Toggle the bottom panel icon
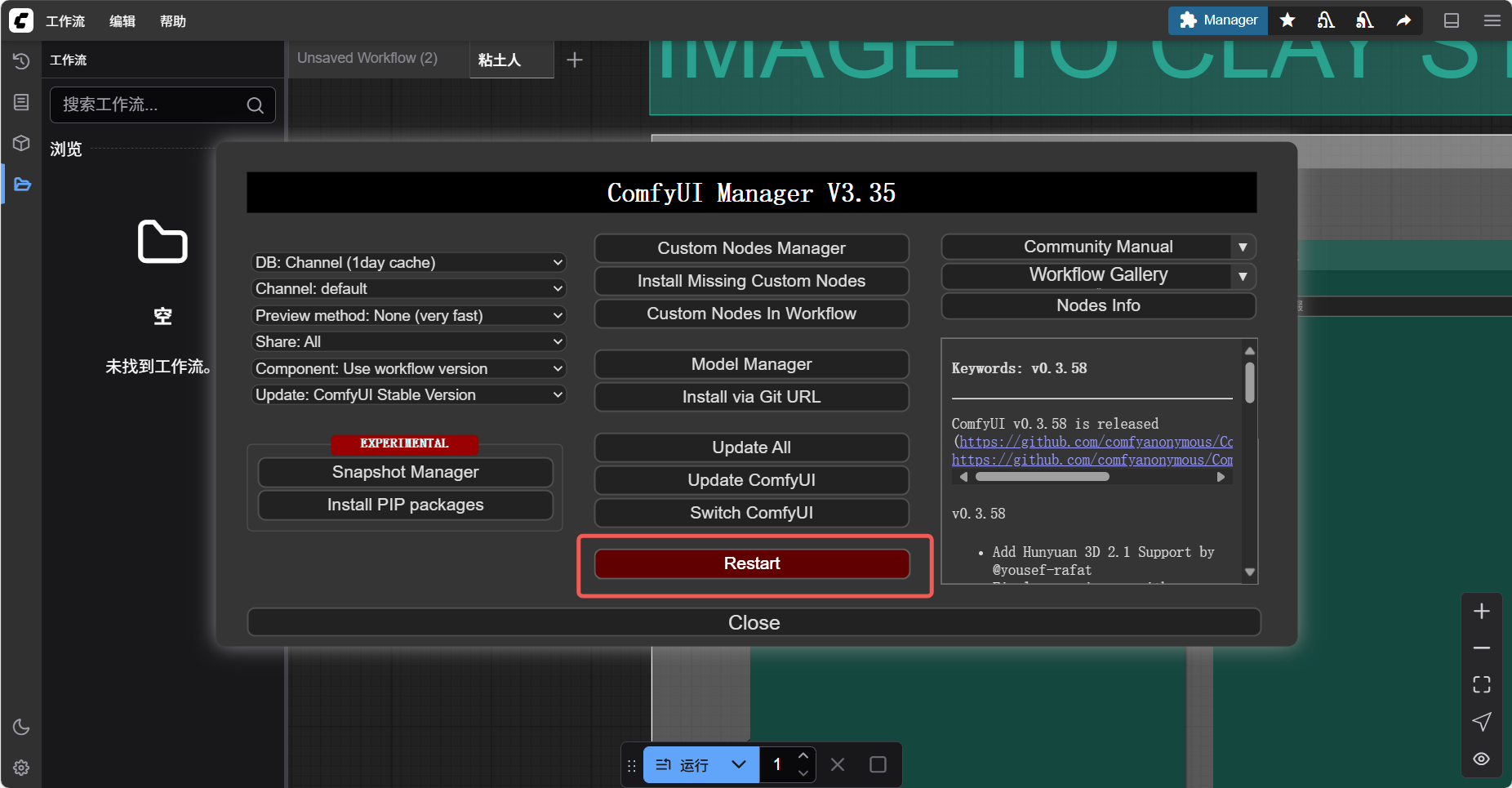The width and height of the screenshot is (1512, 788). (x=1452, y=20)
